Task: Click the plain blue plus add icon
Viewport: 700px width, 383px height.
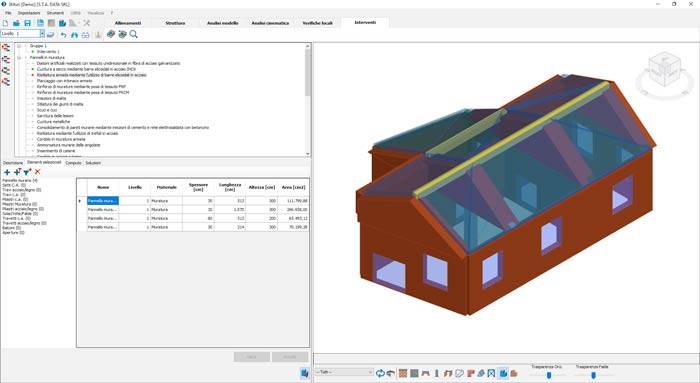Action: (x=7, y=172)
